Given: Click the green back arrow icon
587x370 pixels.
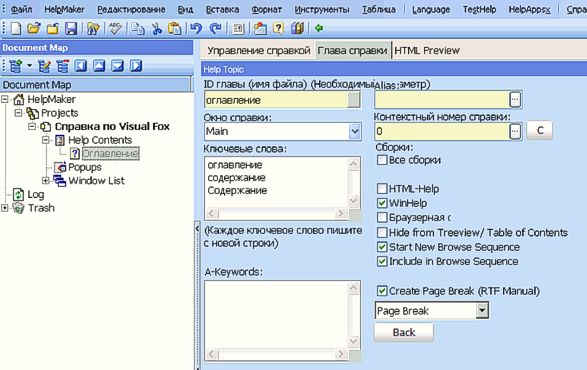Looking at the screenshot, I should coord(319,28).
